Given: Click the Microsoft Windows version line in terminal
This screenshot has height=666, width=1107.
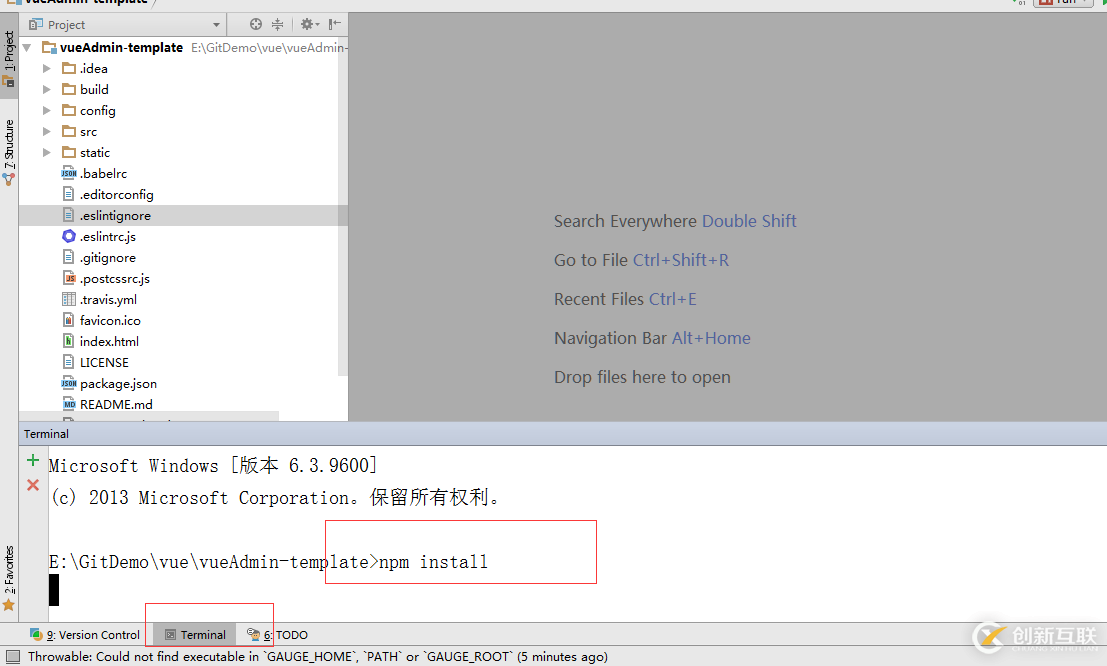Looking at the screenshot, I should pyautogui.click(x=213, y=465).
